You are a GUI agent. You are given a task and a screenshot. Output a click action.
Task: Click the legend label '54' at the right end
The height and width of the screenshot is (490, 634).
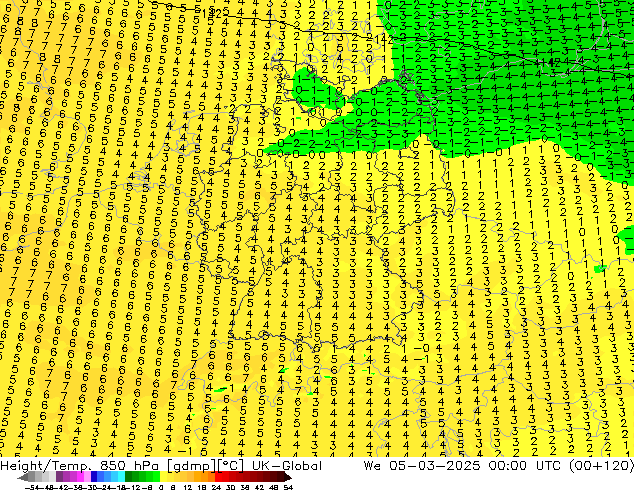288,487
